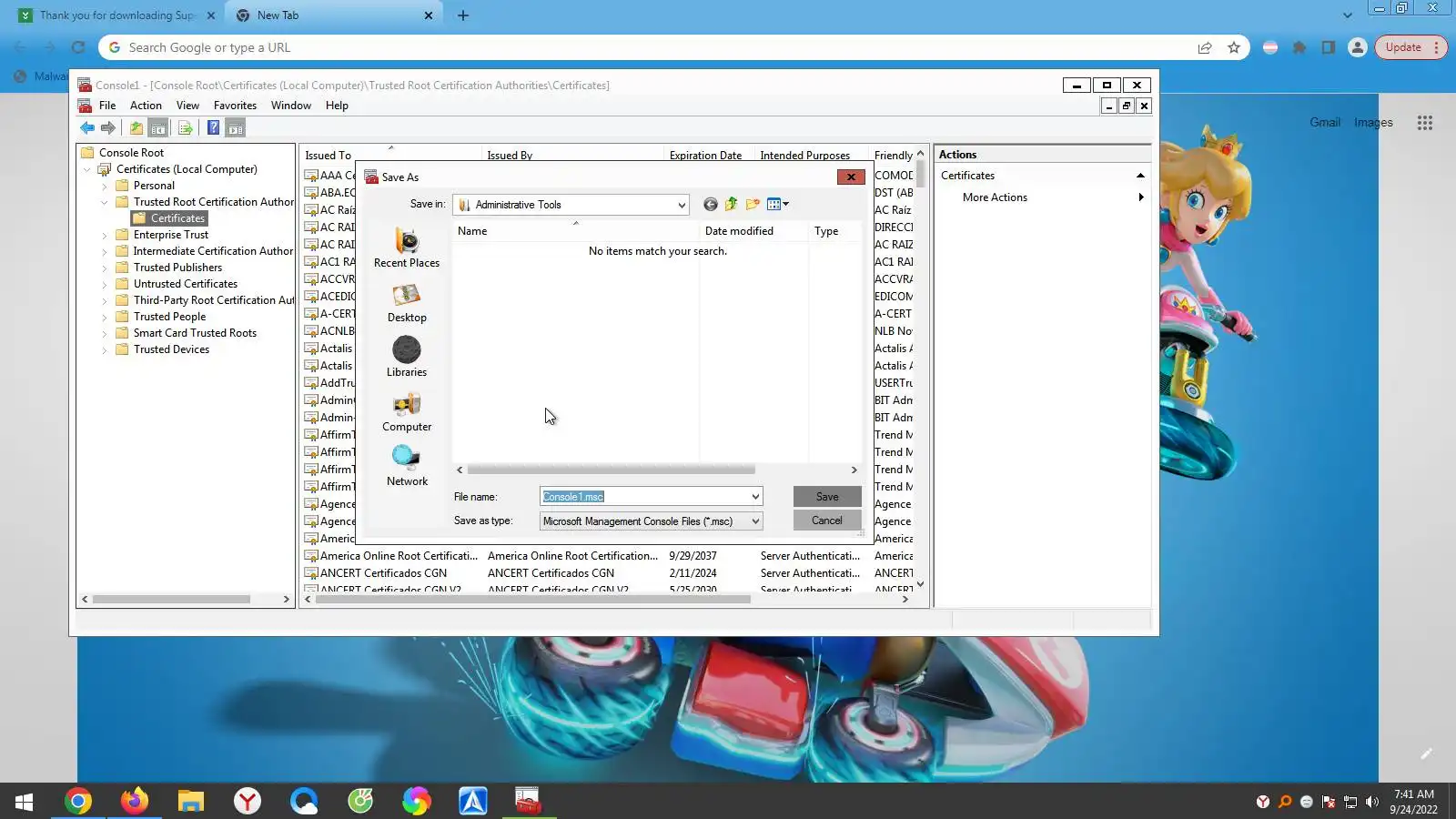1456x819 pixels.
Task: Expand the Untrusted Certificates node
Action: pos(105,284)
